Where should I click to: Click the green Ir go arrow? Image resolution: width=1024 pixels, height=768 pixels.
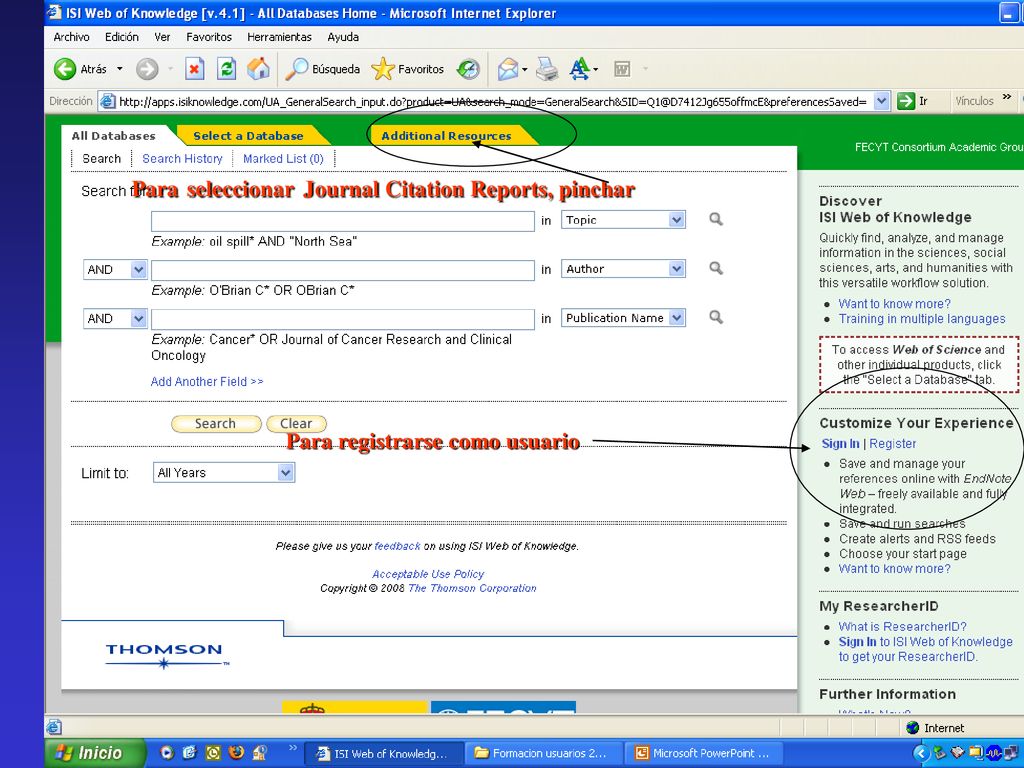906,101
